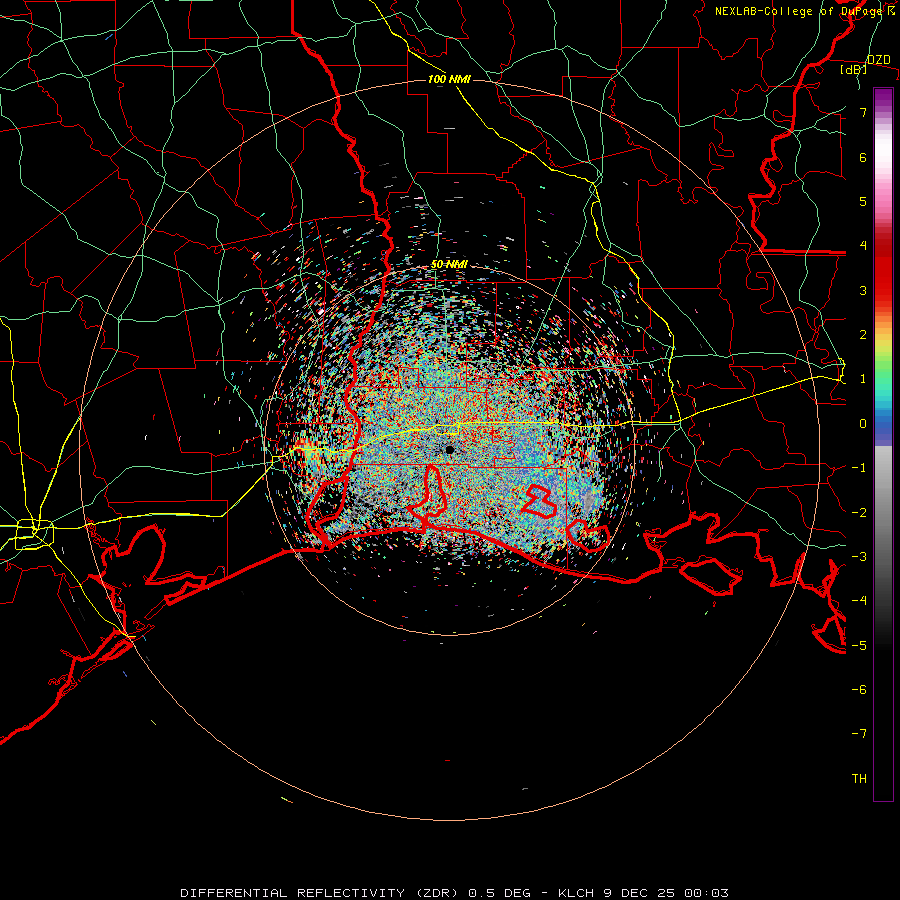The width and height of the screenshot is (900, 900).
Task: Click the 50 NMI range ring label
Action: pos(449,265)
